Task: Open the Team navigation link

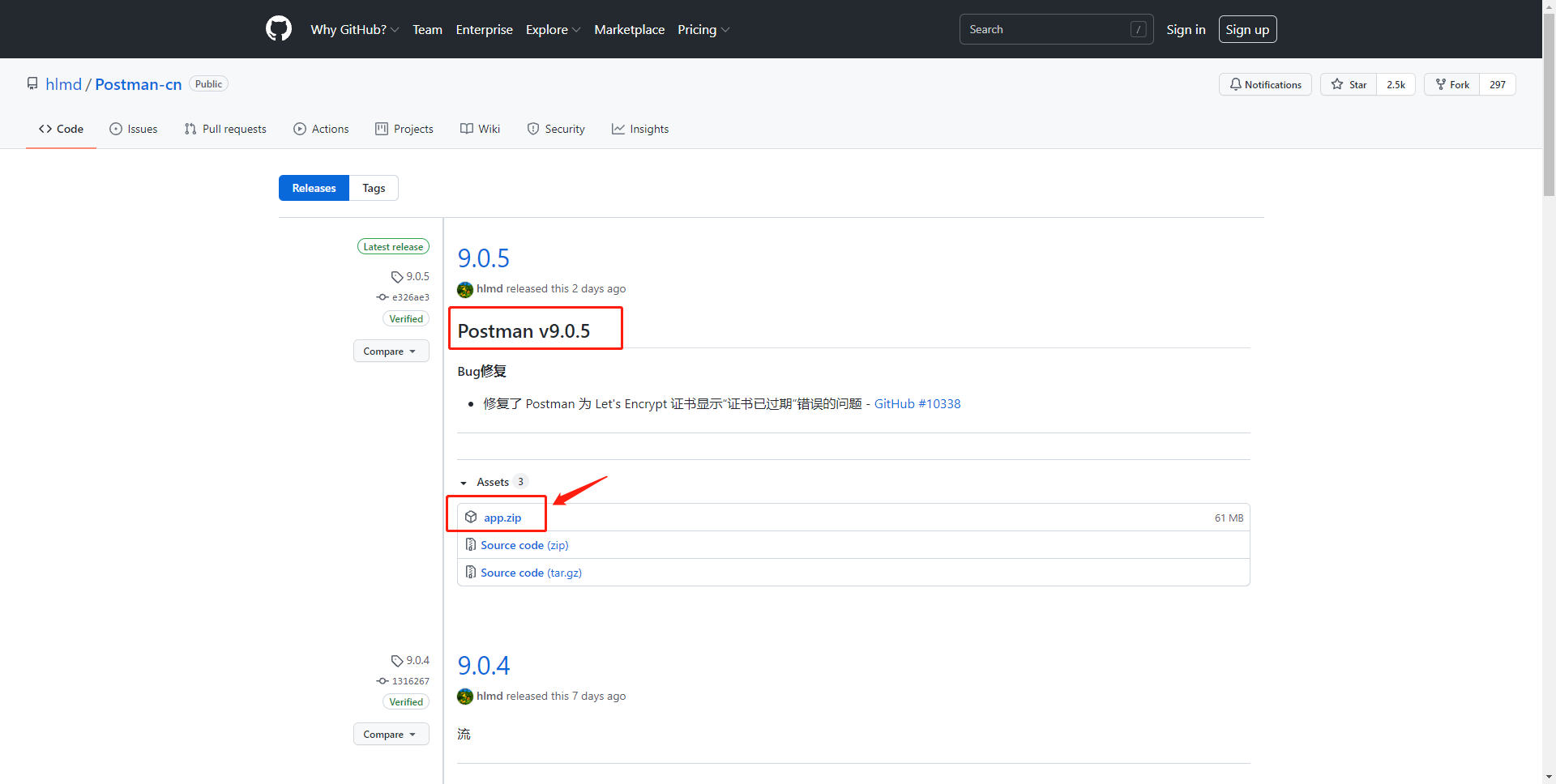Action: pyautogui.click(x=427, y=29)
